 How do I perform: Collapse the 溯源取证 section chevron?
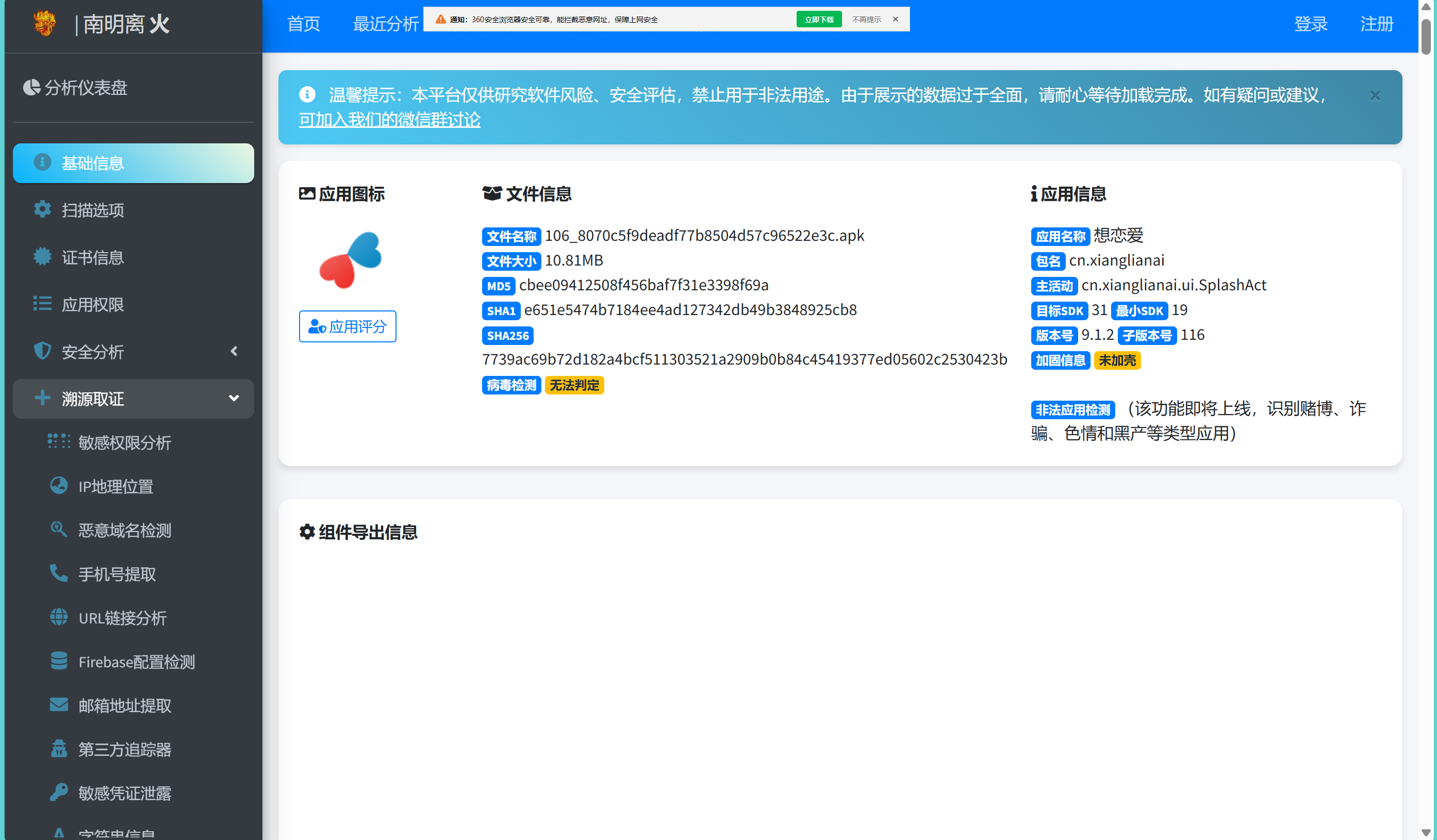click(x=234, y=399)
